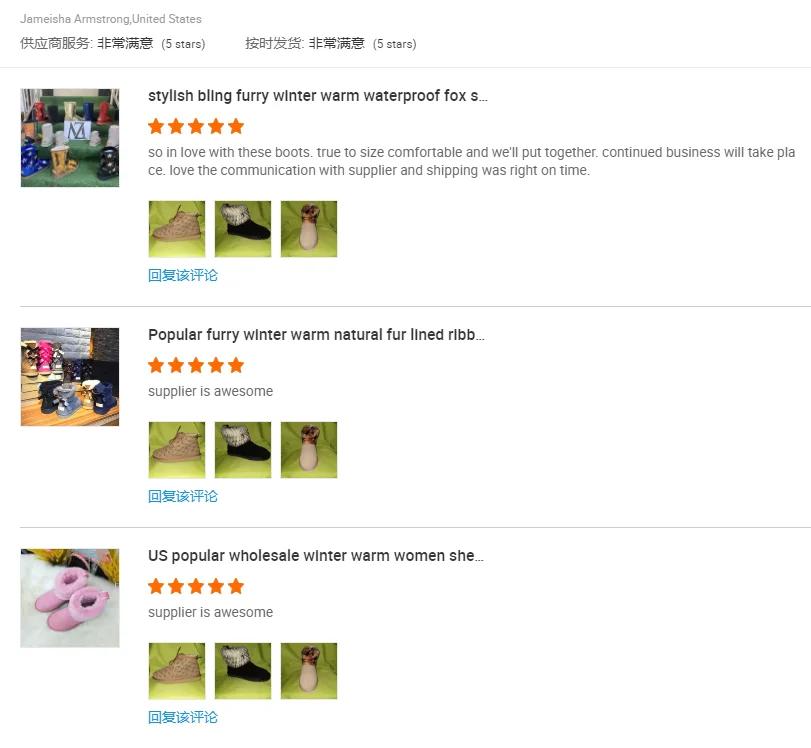View black fur-cuff boot photo in third review
The height and width of the screenshot is (748, 811).
point(243,671)
